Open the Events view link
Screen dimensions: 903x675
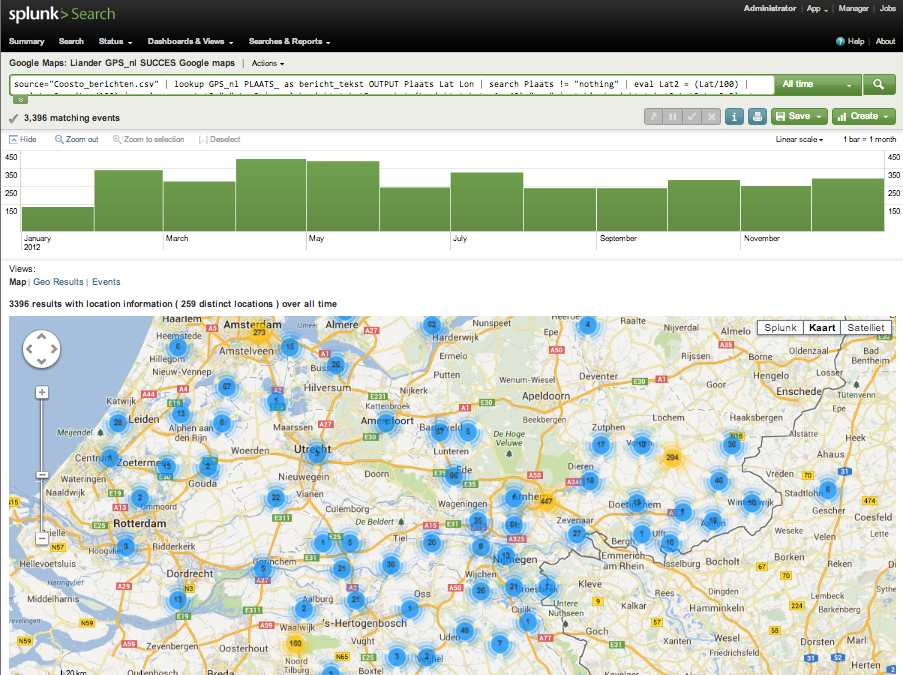tap(106, 283)
